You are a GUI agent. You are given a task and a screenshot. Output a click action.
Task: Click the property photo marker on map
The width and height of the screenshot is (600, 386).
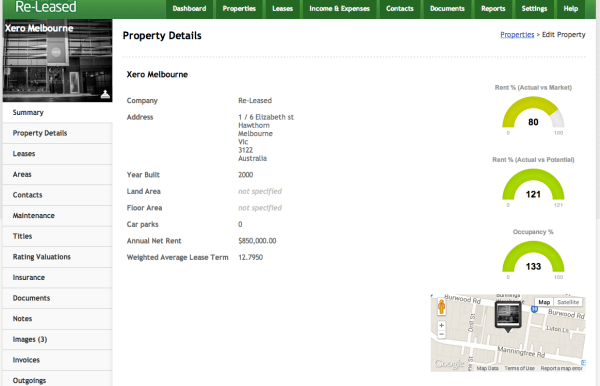pos(508,316)
